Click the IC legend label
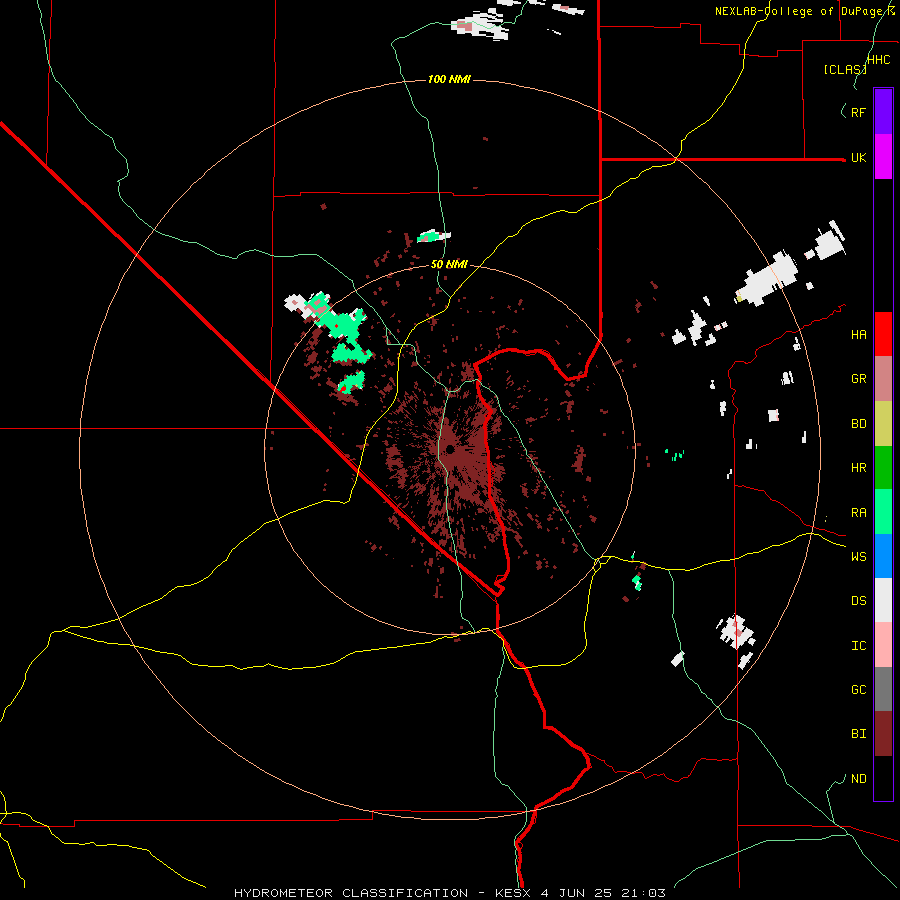 (859, 646)
